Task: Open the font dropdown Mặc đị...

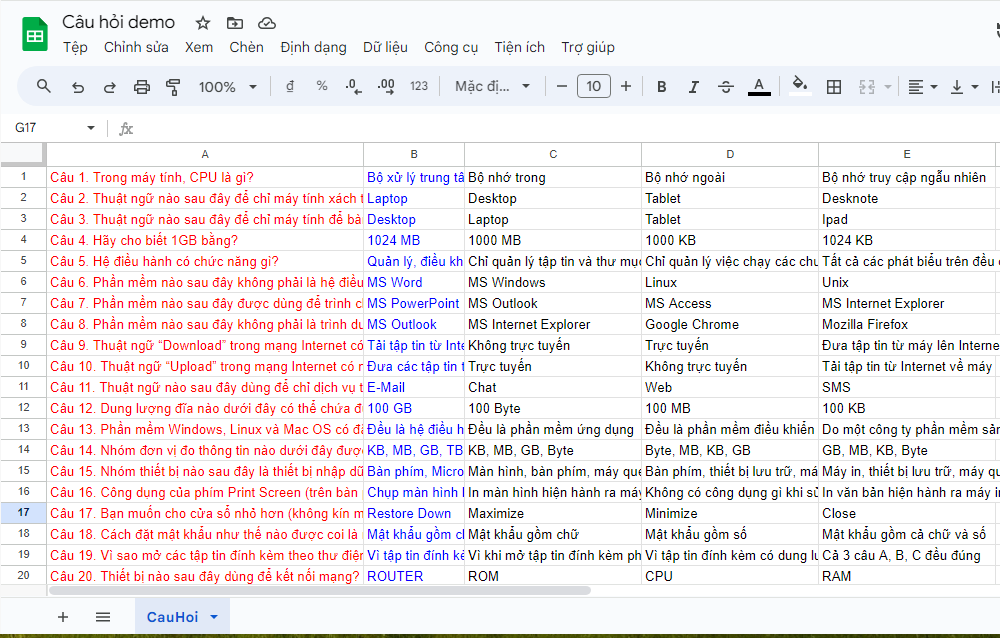Action: [x=492, y=86]
